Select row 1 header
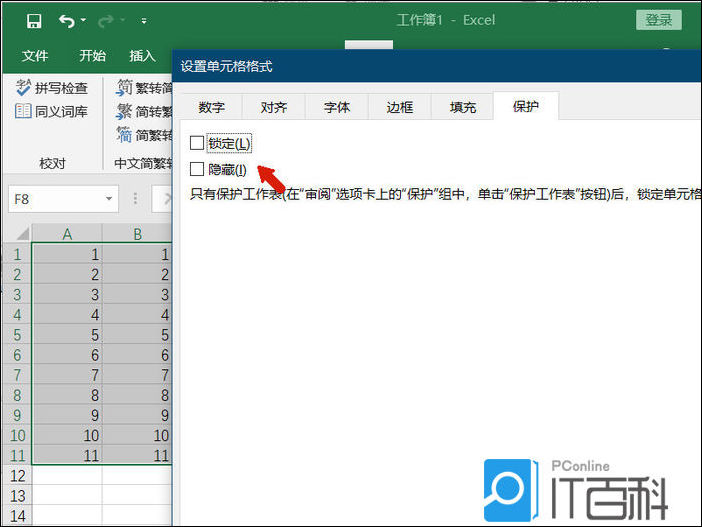The image size is (702, 527). point(17,254)
